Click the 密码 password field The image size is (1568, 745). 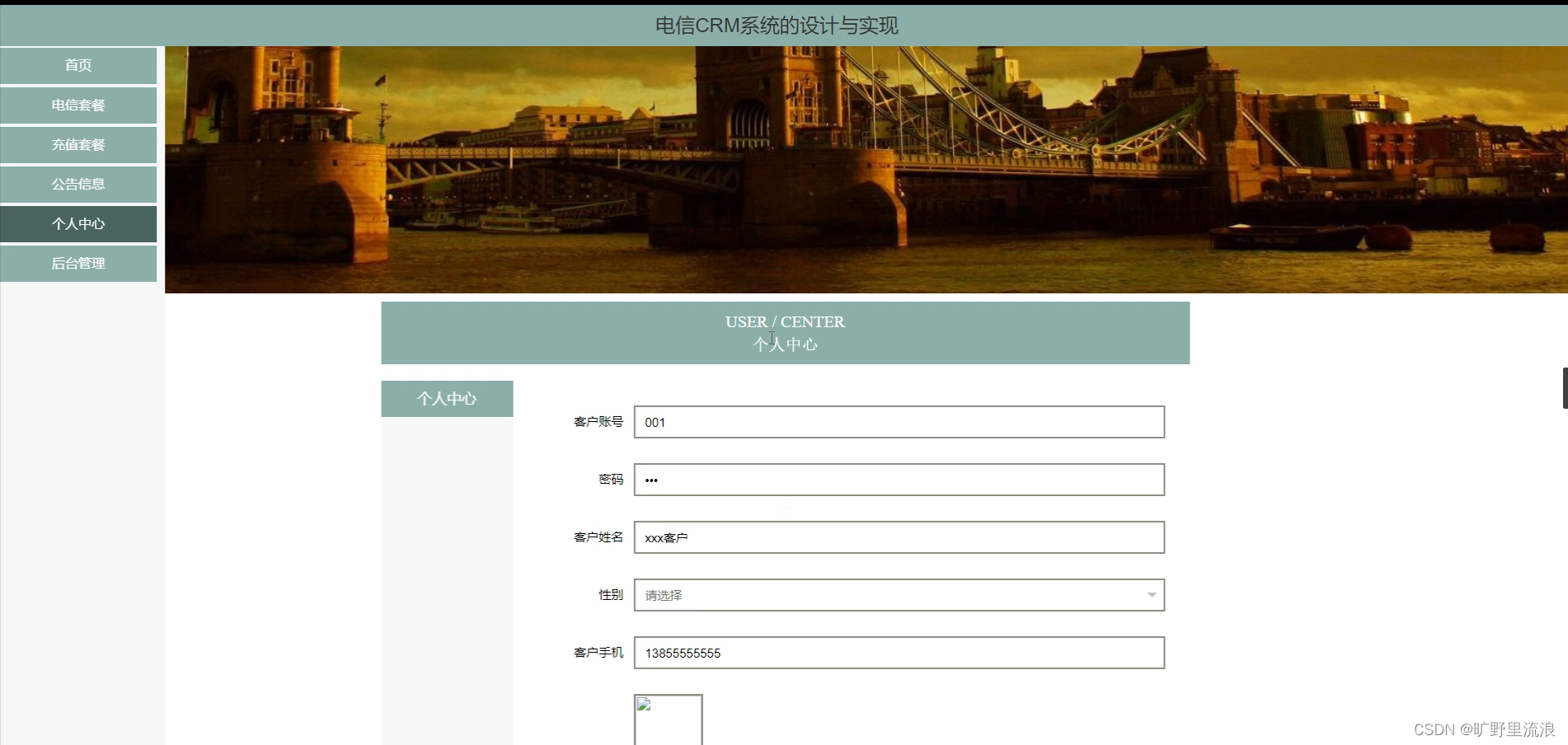click(898, 479)
